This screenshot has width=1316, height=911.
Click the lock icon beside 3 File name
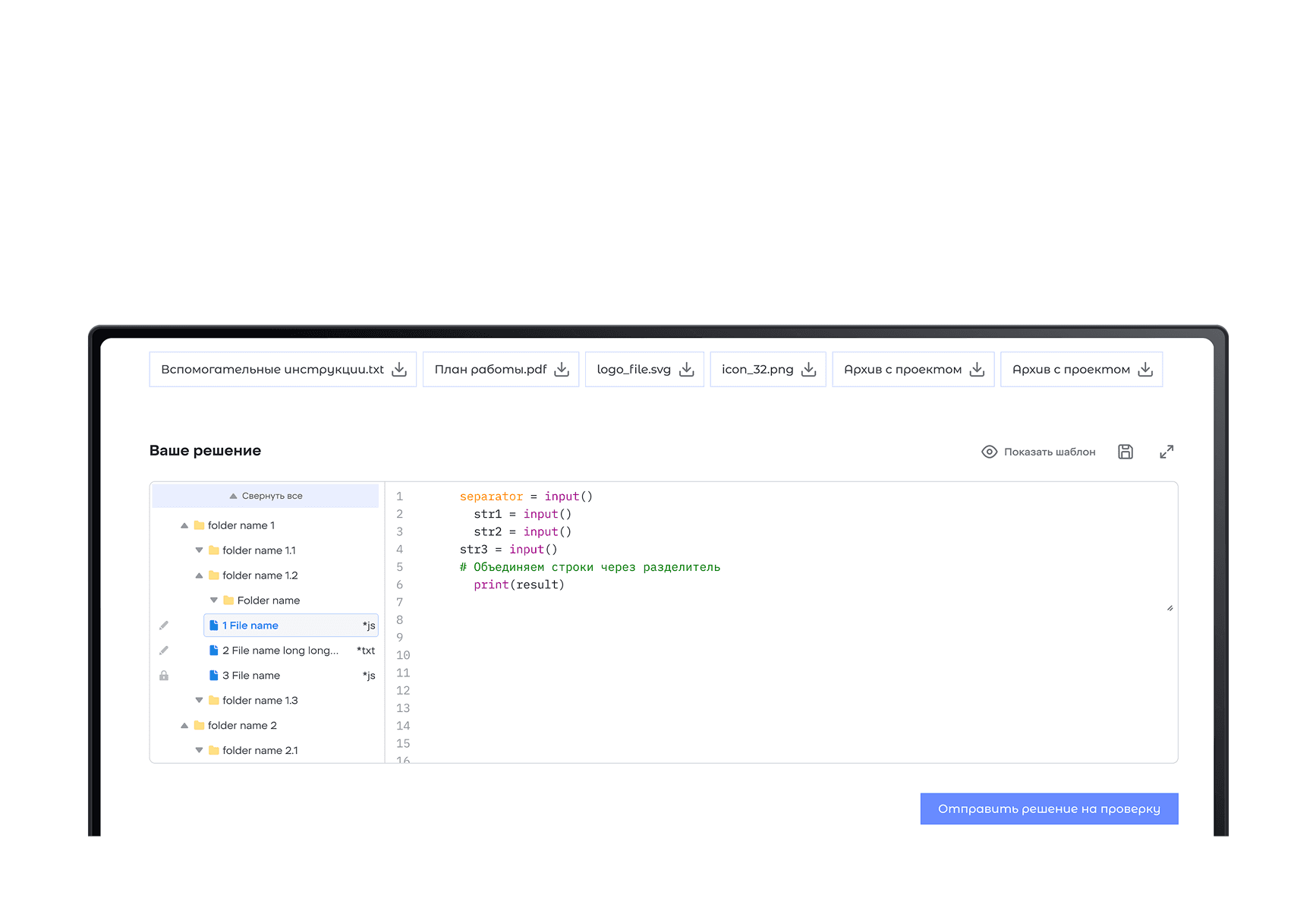click(x=164, y=676)
